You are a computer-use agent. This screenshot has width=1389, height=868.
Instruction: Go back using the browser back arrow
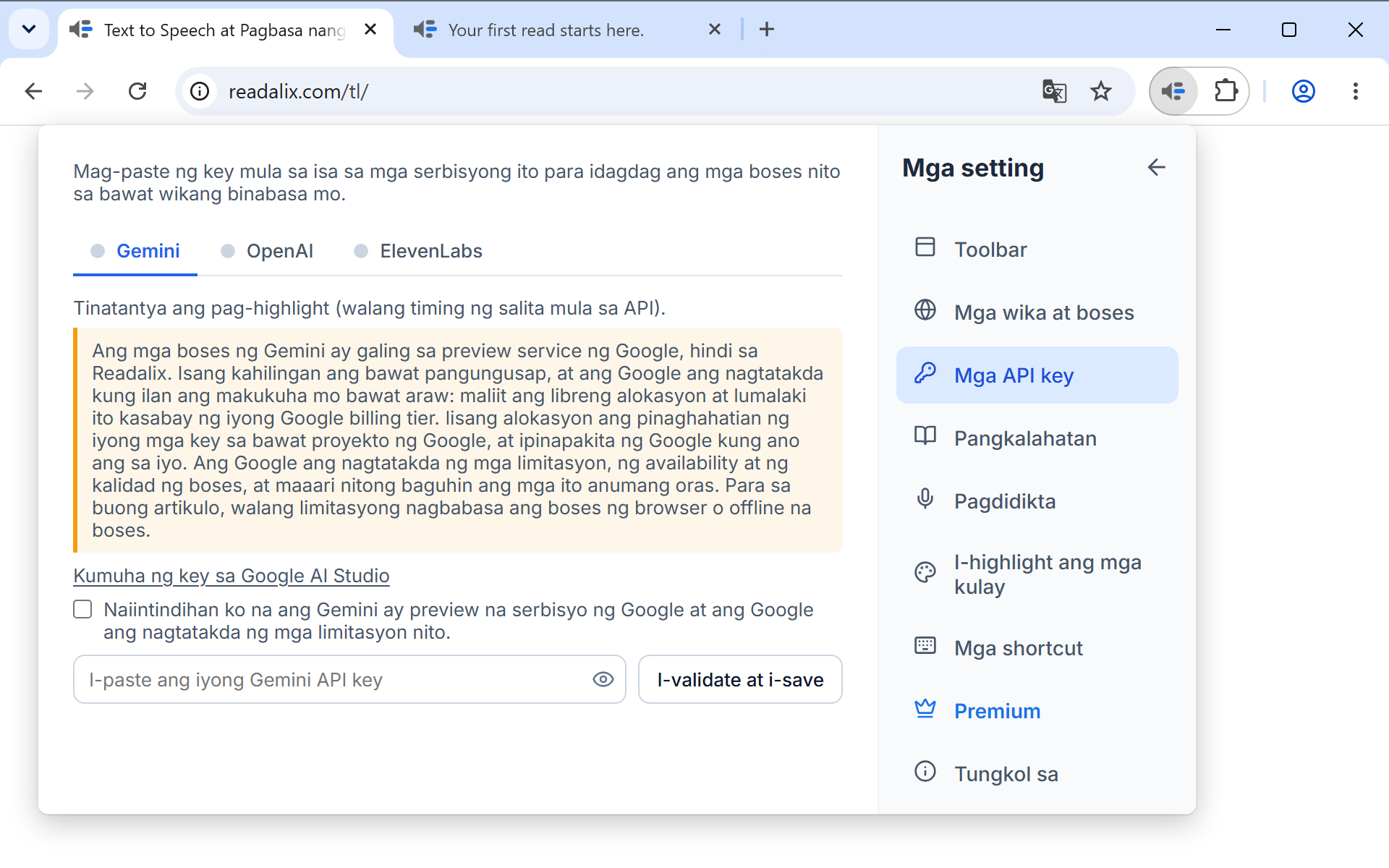(x=33, y=91)
